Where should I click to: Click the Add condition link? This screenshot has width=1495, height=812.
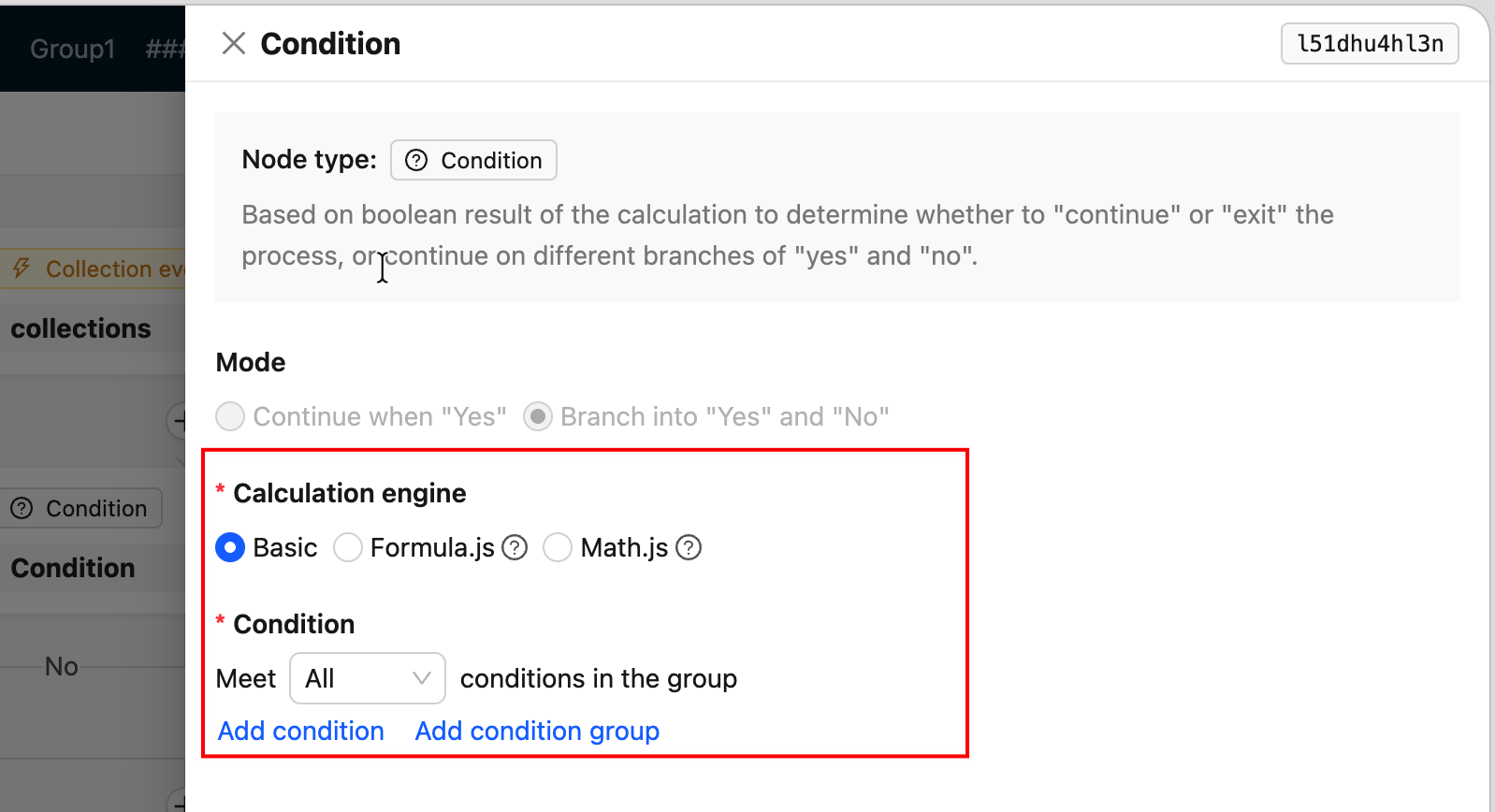[301, 731]
